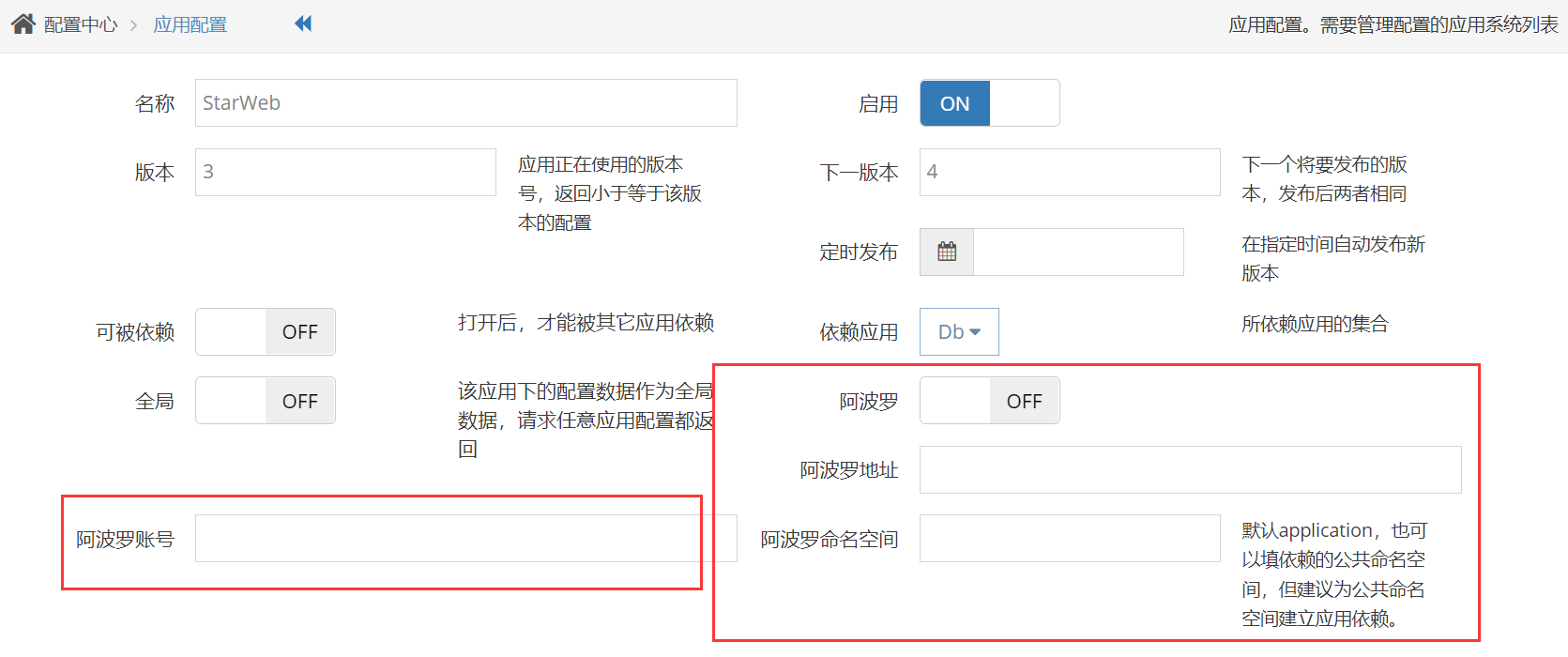This screenshot has width=1568, height=657.
Task: Click the home icon in breadcrumb
Action: click(23, 24)
